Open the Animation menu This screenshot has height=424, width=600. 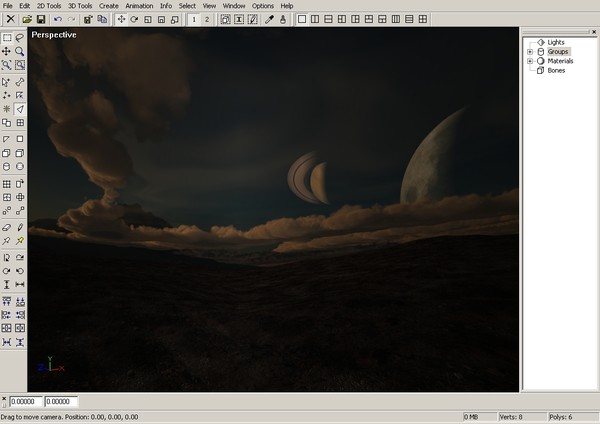coord(139,6)
